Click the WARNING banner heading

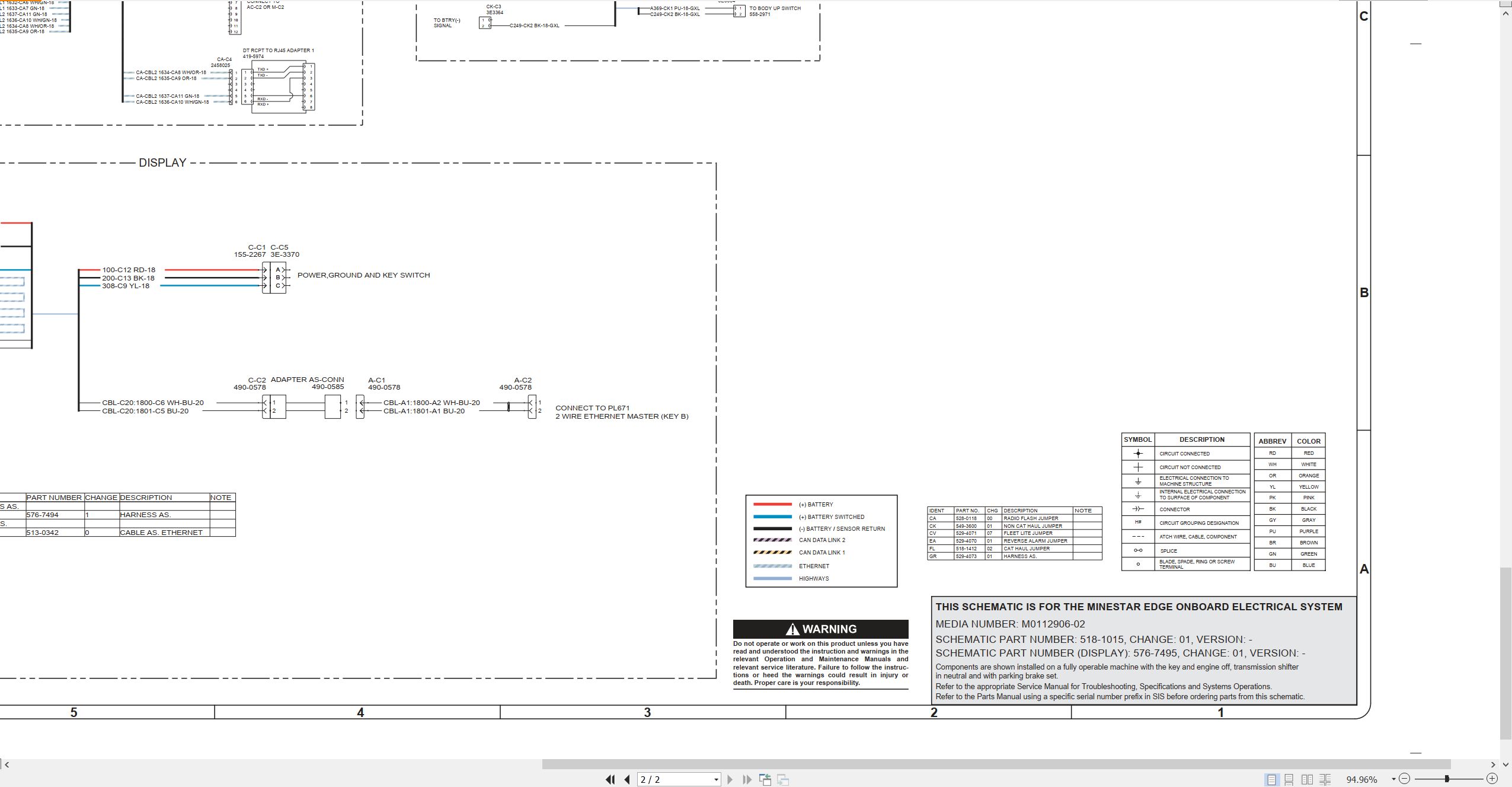tap(821, 629)
